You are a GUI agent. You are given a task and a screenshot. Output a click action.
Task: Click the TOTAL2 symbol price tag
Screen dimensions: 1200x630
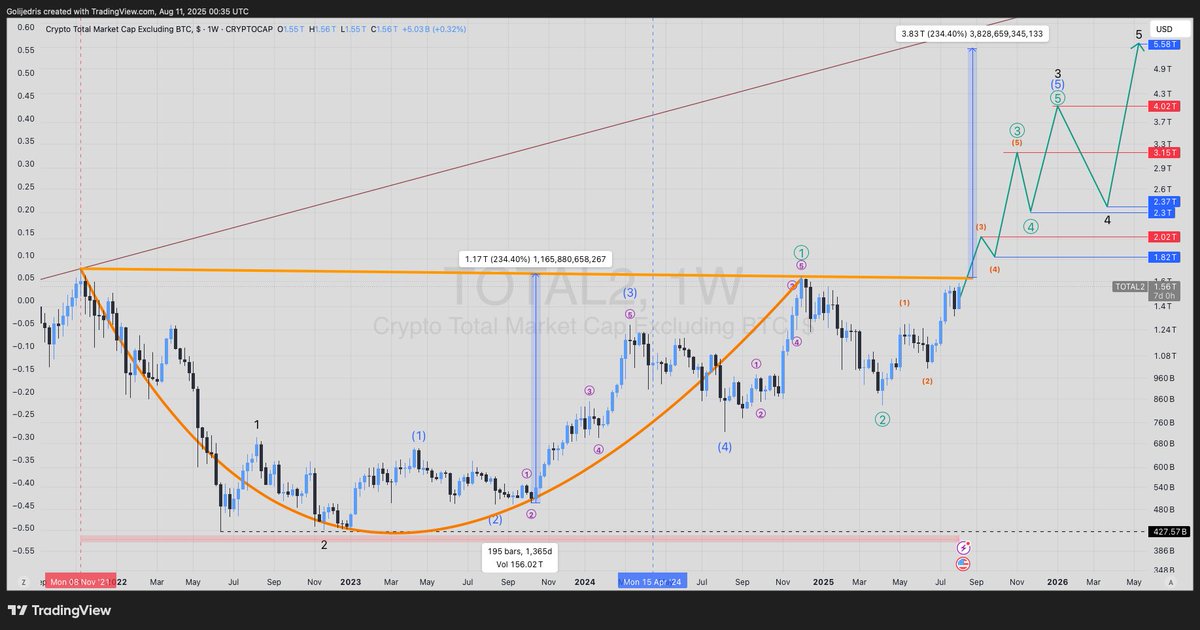(x=1131, y=287)
